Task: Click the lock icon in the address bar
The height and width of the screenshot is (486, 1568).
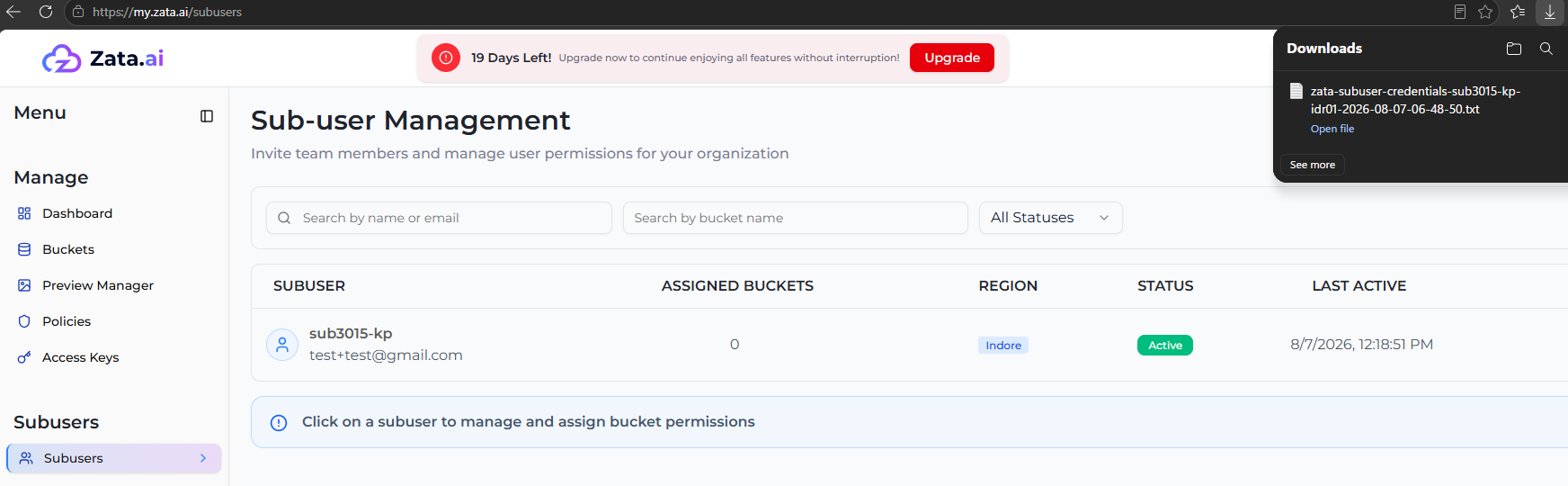Action: click(x=78, y=12)
